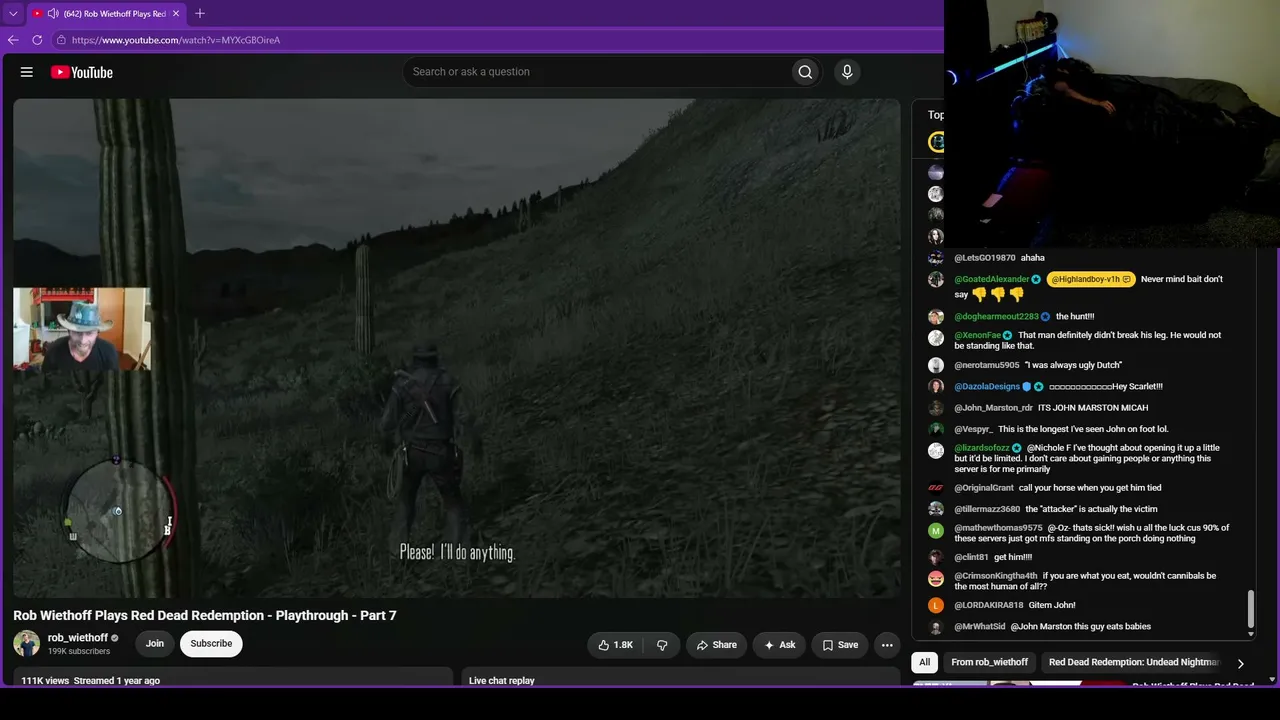1280x720 pixels.
Task: Ask a question about the video
Action: pyautogui.click(x=779, y=645)
